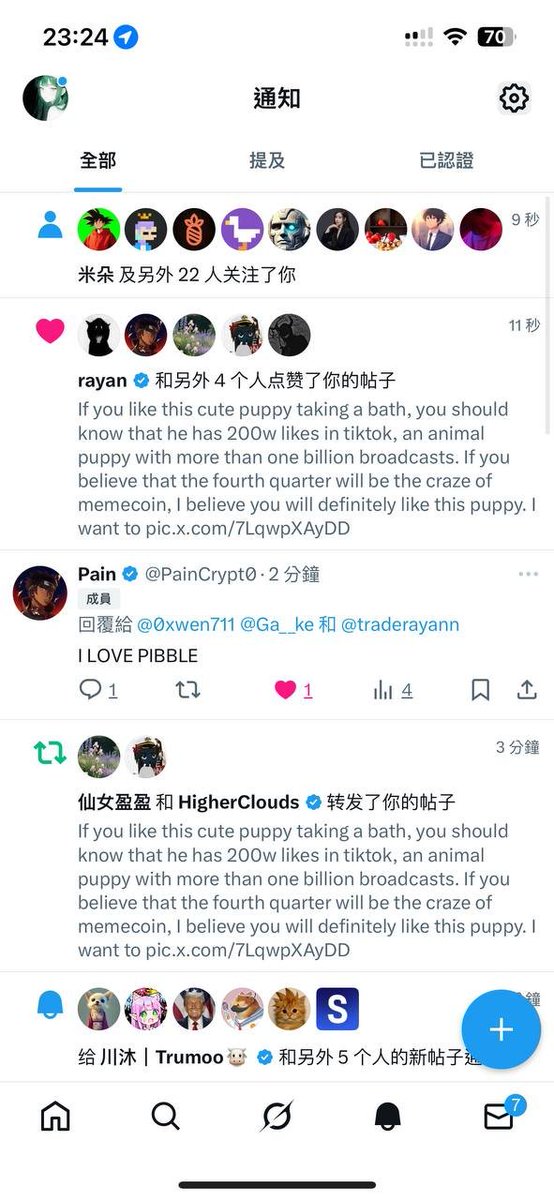554x1200 pixels.
Task: Tap the Home icon in bottom bar
Action: click(55, 1116)
